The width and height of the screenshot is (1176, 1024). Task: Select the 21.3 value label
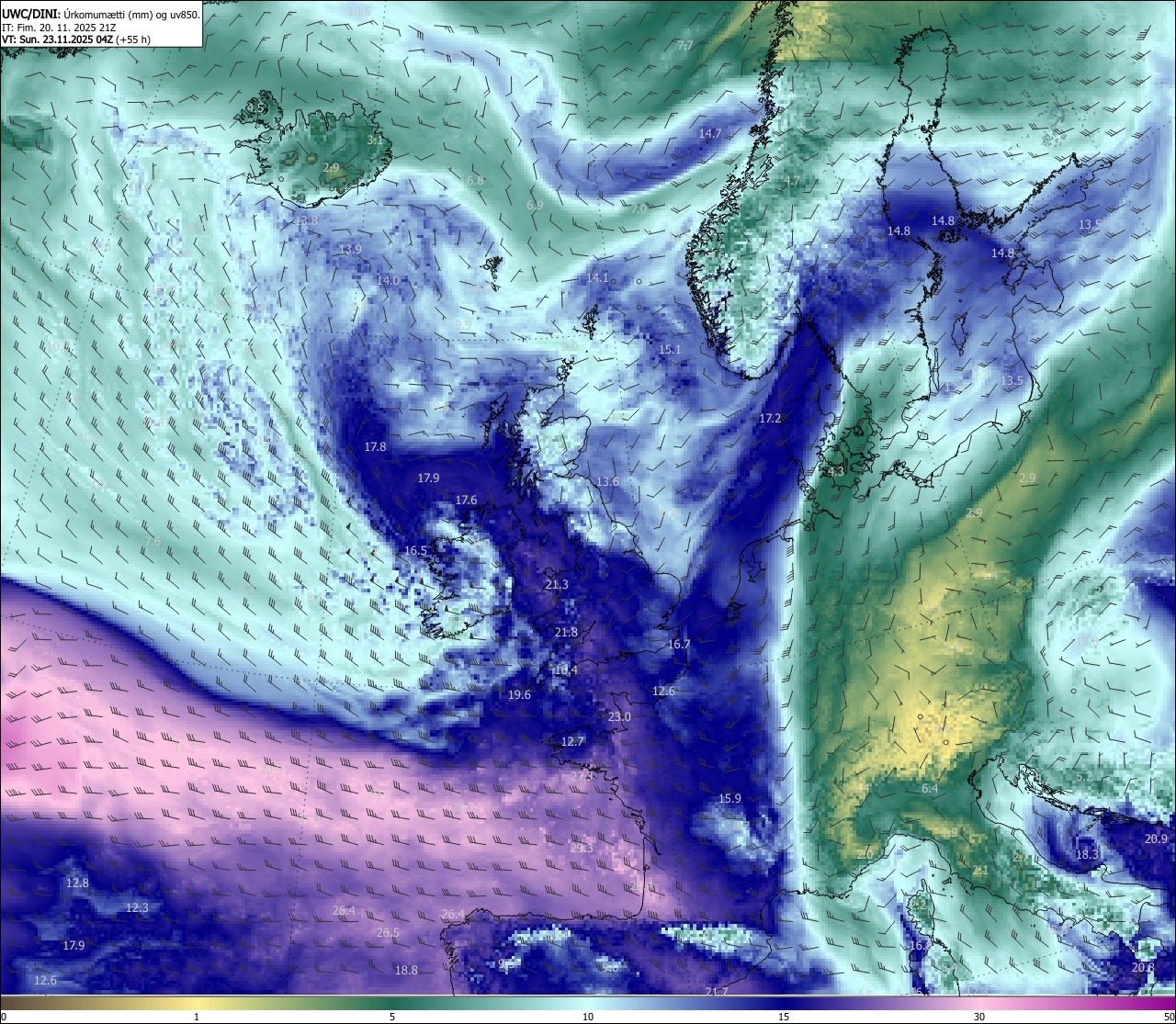557,585
